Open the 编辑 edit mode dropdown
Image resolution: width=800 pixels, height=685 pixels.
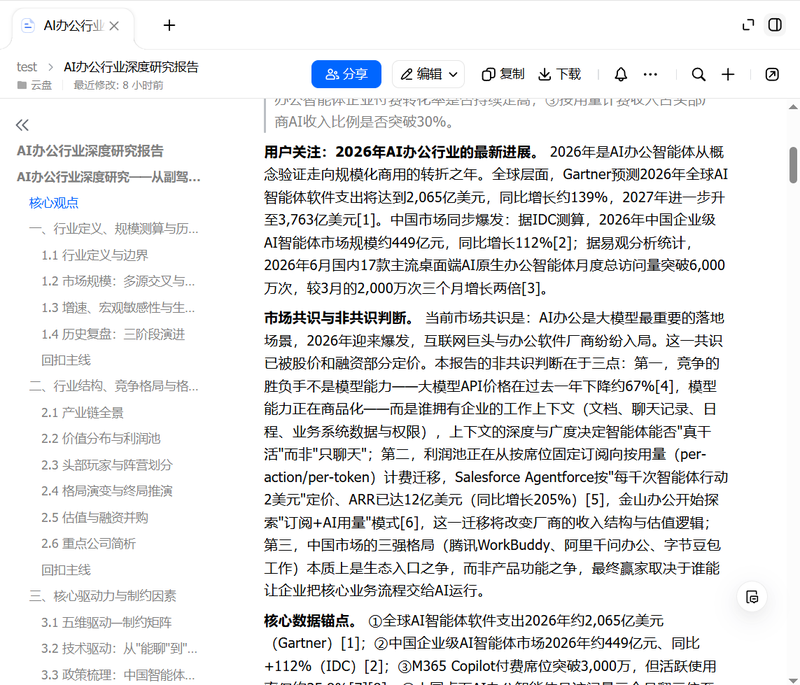(428, 74)
